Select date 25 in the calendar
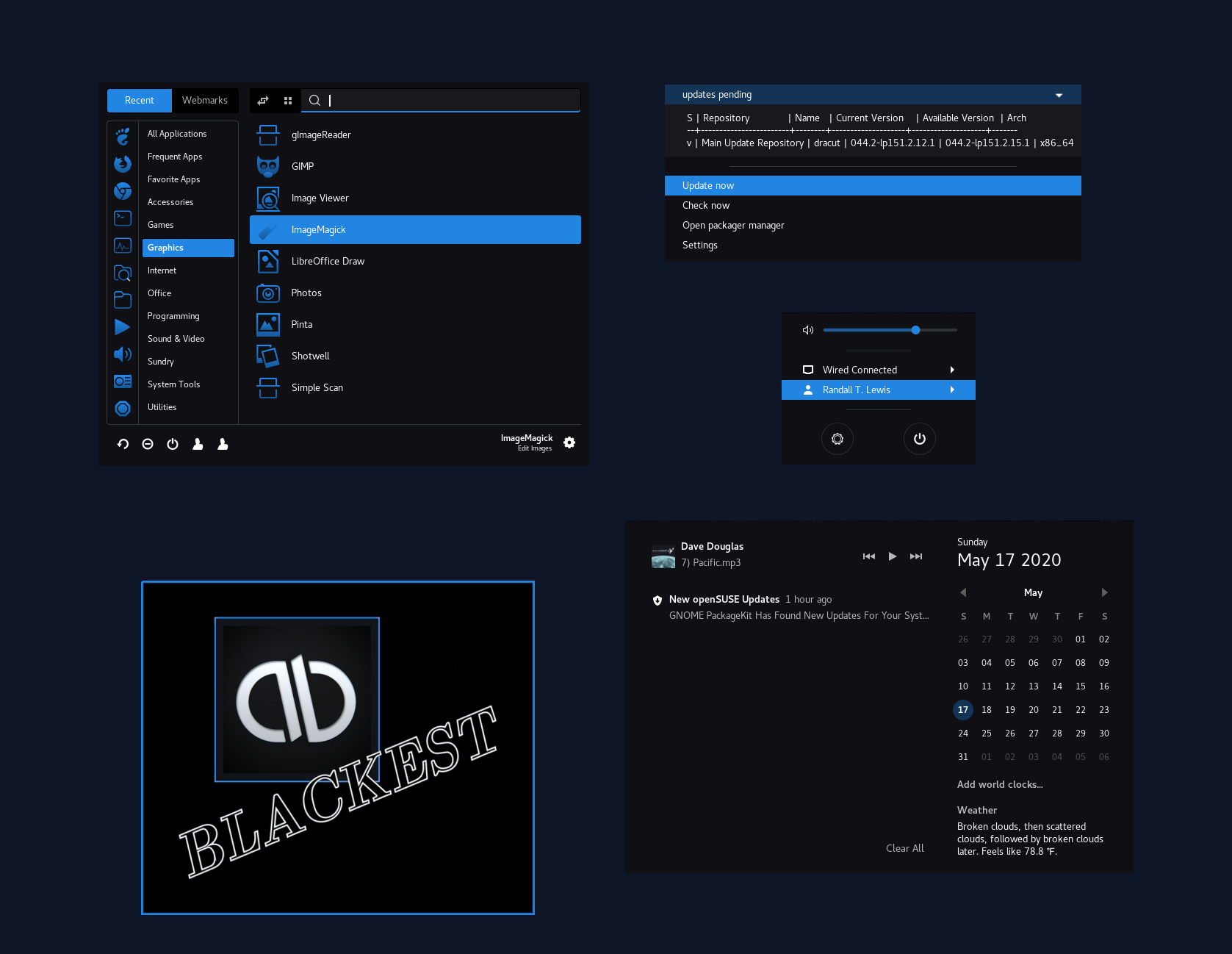Viewport: 1232px width, 954px height. click(987, 734)
